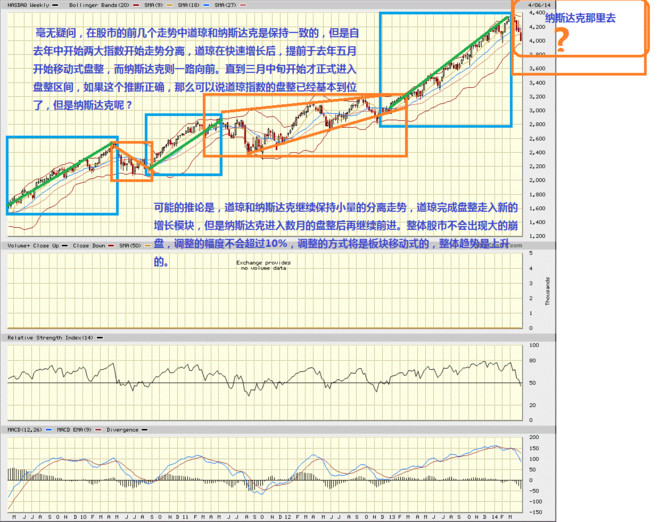Screen dimensions: 660x522
Task: Click the blue SMA(18) color marker
Action: point(205,5)
